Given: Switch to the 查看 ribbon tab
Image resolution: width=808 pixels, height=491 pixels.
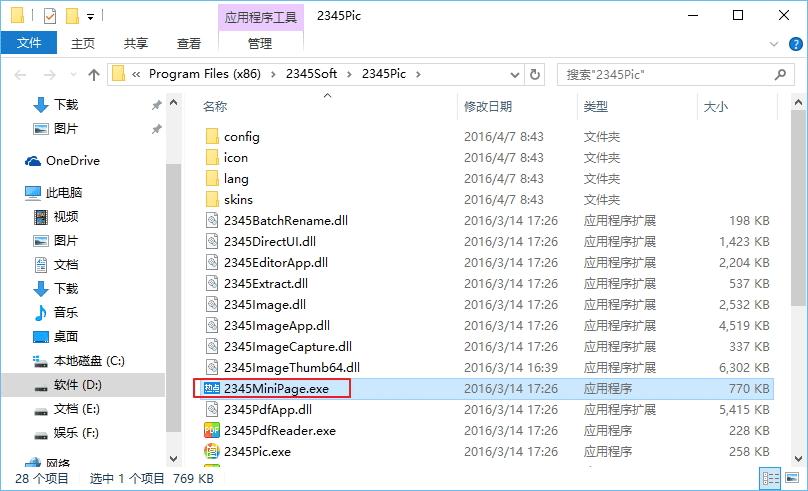Looking at the screenshot, I should [x=189, y=44].
